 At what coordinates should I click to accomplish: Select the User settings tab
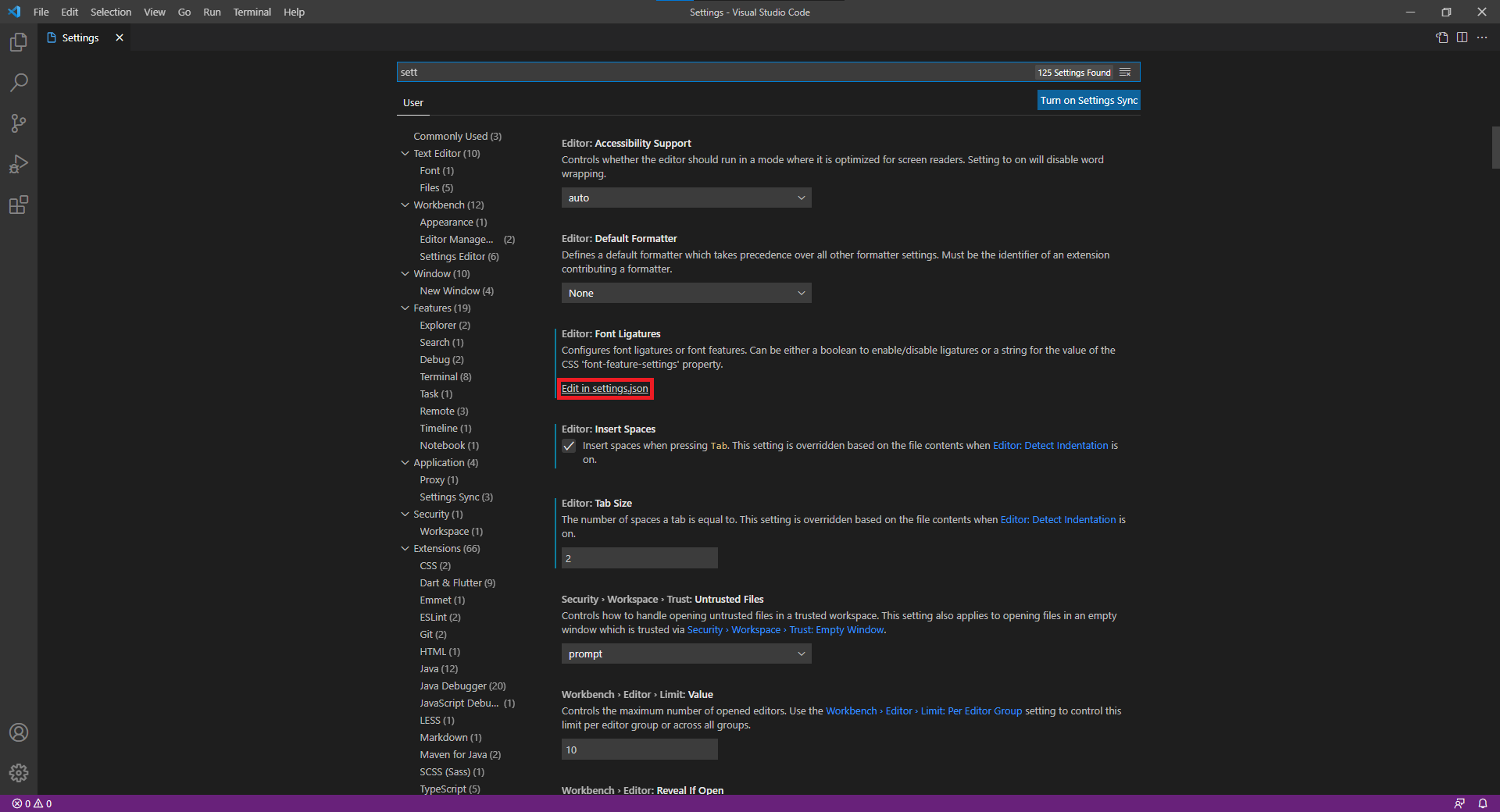412,103
